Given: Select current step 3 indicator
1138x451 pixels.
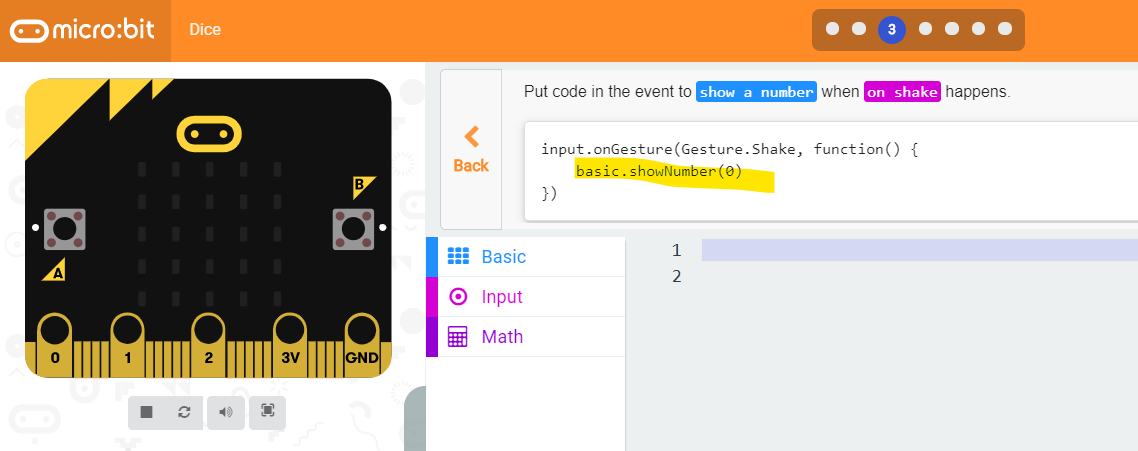Looking at the screenshot, I should point(891,30).
